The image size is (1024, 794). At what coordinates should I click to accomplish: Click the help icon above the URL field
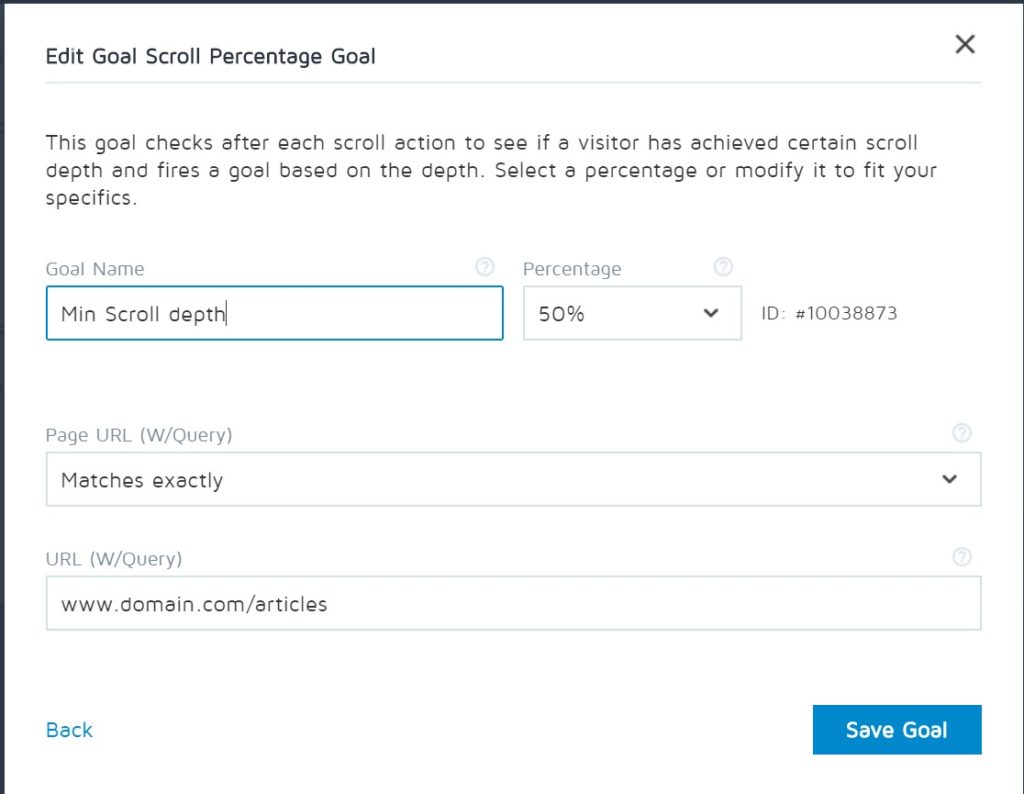point(962,557)
